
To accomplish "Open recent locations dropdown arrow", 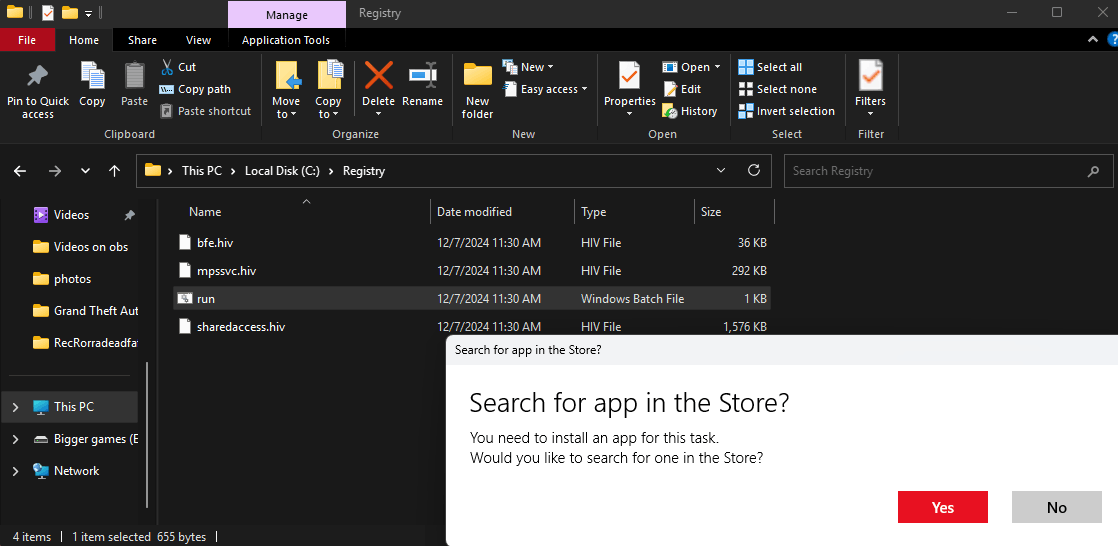I will (86, 171).
